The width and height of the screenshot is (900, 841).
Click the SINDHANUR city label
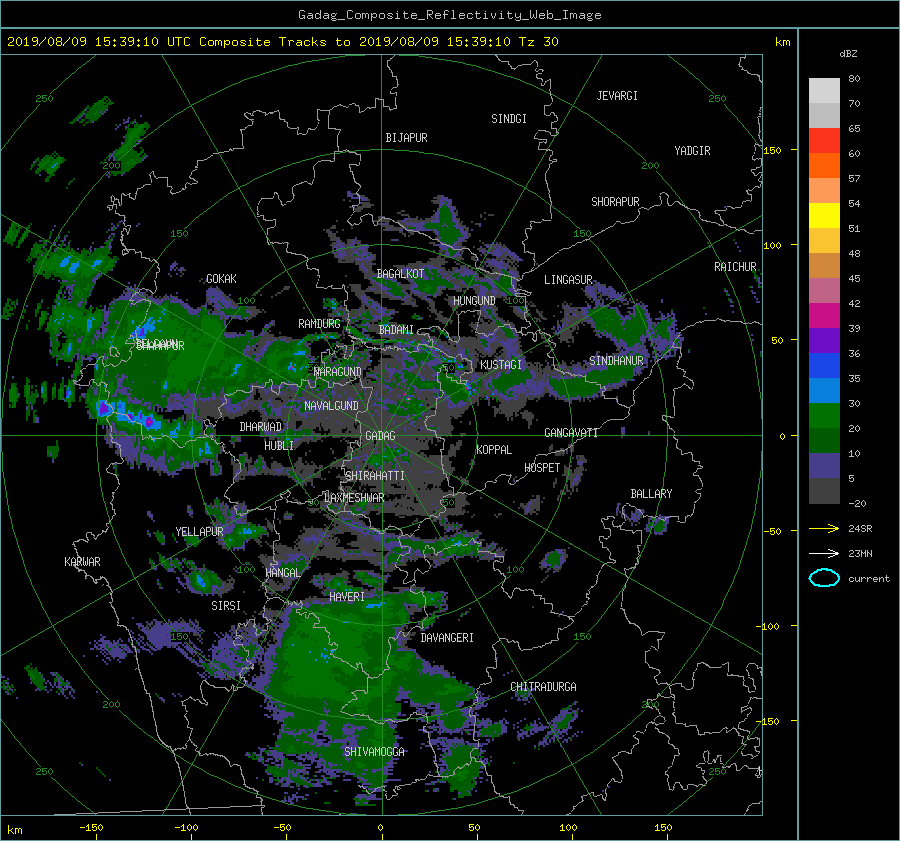click(616, 361)
